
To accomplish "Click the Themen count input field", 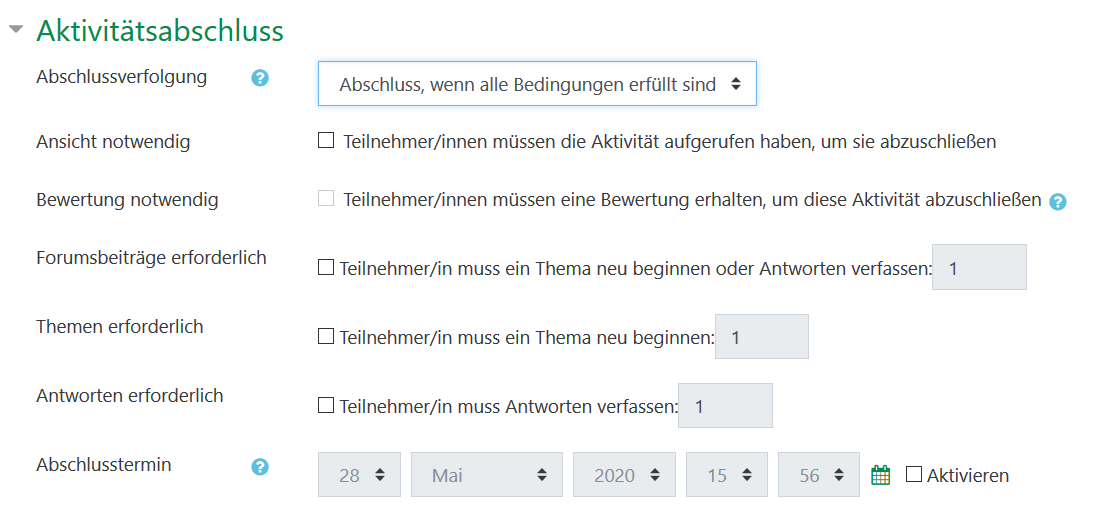I will tap(761, 337).
